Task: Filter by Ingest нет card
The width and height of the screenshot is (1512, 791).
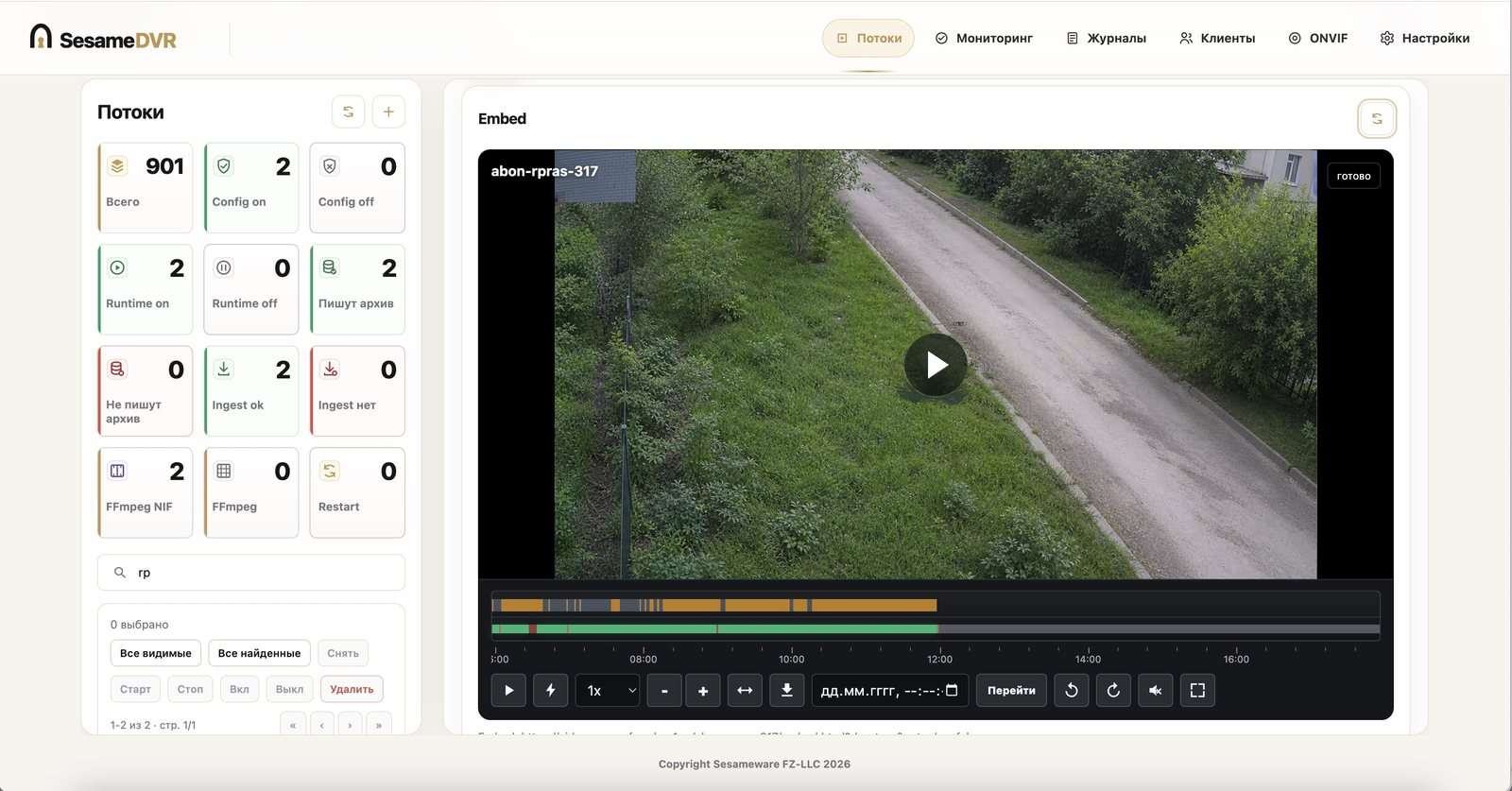Action: (x=357, y=391)
